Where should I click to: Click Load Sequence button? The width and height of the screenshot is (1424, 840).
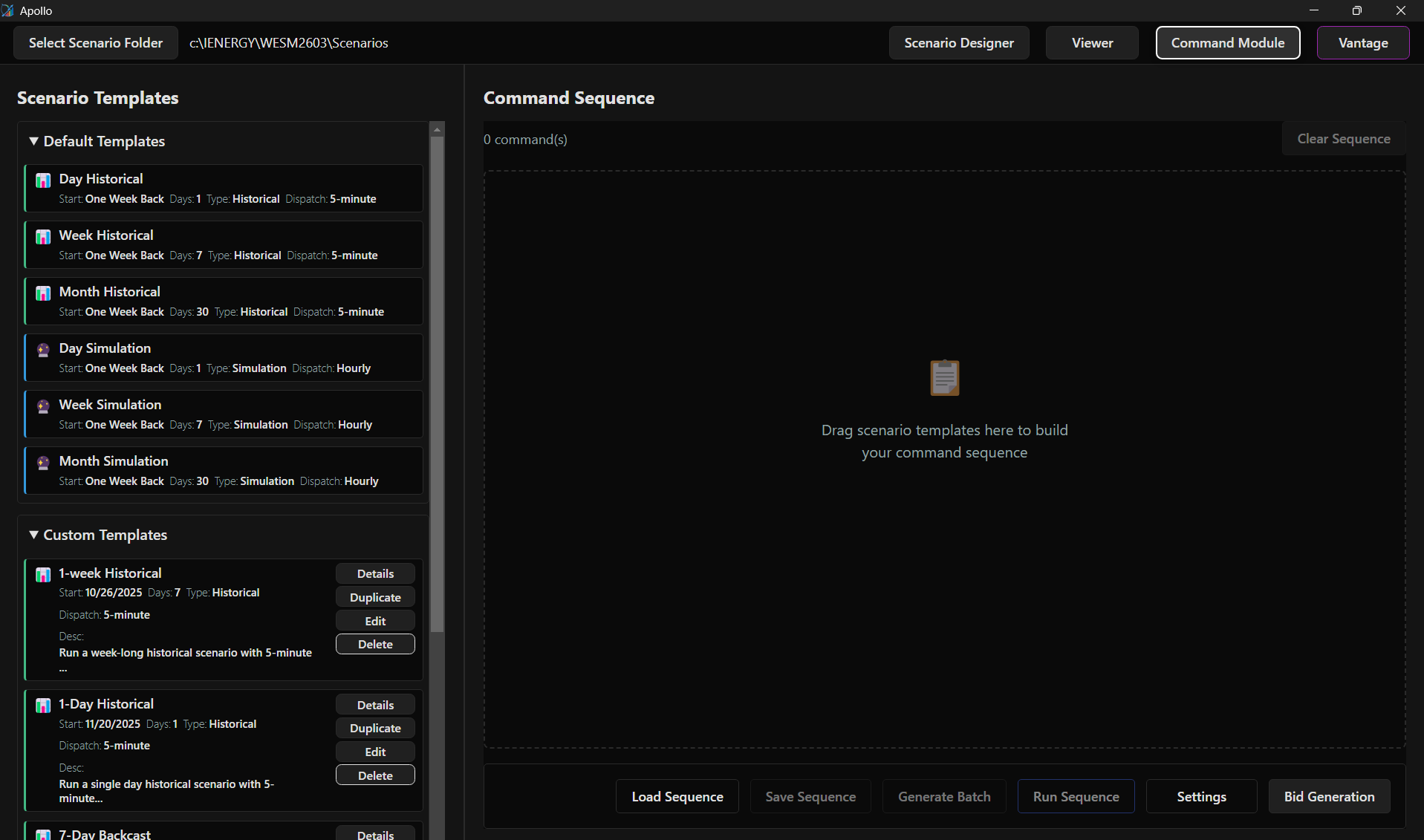coord(677,797)
